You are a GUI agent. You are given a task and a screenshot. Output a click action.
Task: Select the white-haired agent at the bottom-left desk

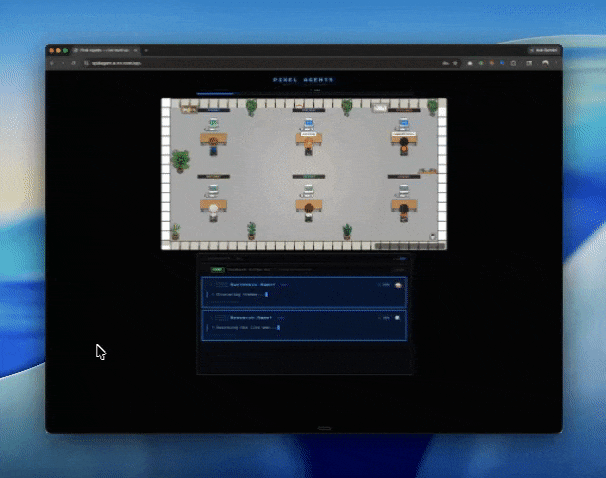[213, 213]
